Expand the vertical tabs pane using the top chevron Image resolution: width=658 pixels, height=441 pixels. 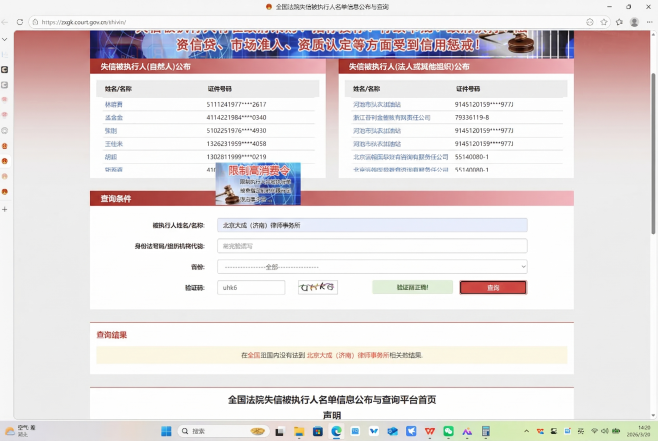pyautogui.click(x=5, y=39)
